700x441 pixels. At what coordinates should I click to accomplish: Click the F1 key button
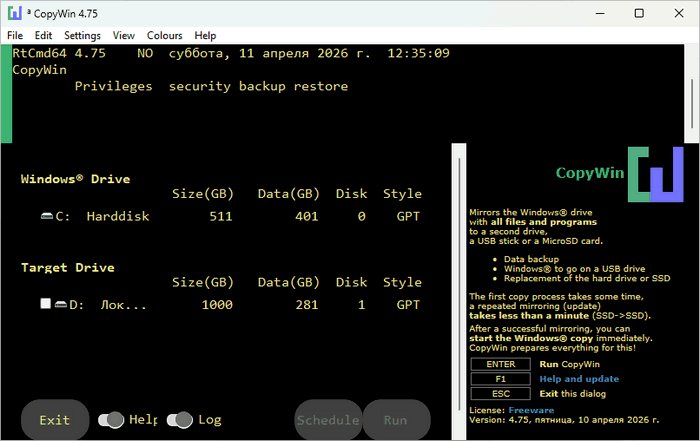[500, 379]
